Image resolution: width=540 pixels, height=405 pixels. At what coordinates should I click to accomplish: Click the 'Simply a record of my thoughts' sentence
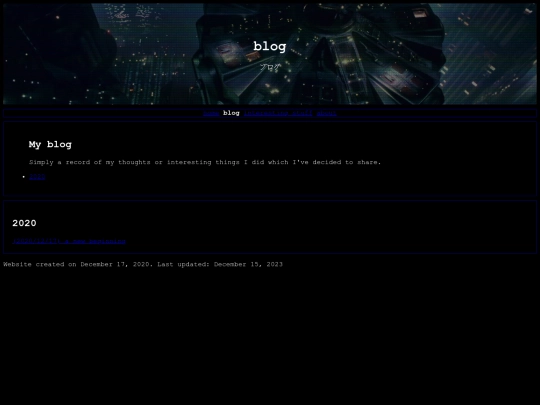click(205, 162)
